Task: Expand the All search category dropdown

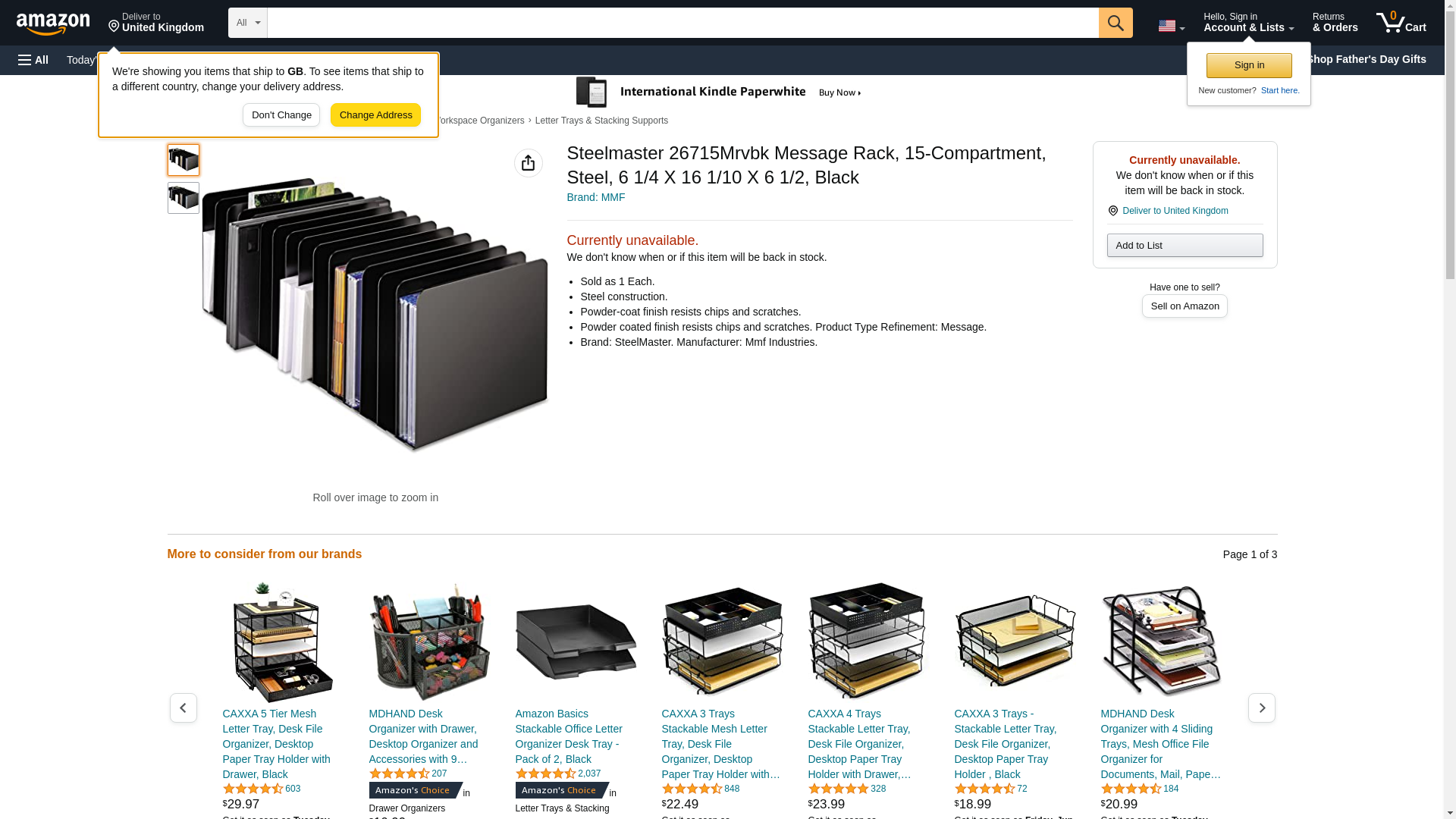Action: point(248,23)
